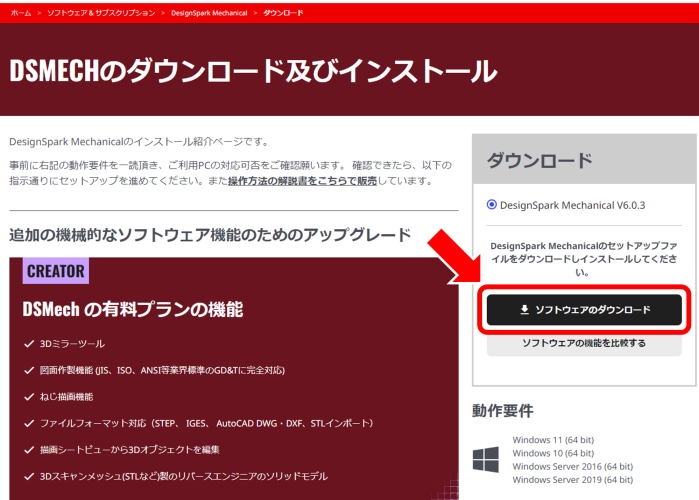Image resolution: width=699 pixels, height=500 pixels.
Task: Click the checkmark beside ファイルフォーマット対応
Action: point(28,423)
